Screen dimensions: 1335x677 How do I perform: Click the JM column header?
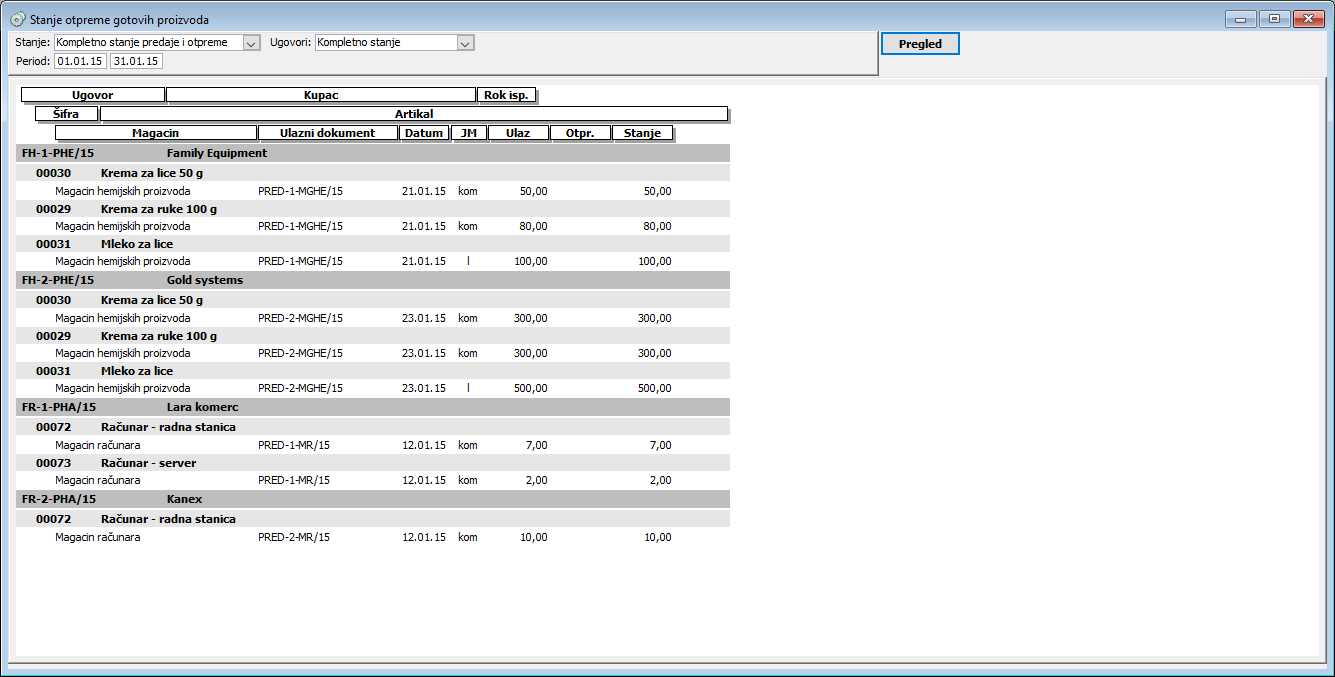coord(469,133)
